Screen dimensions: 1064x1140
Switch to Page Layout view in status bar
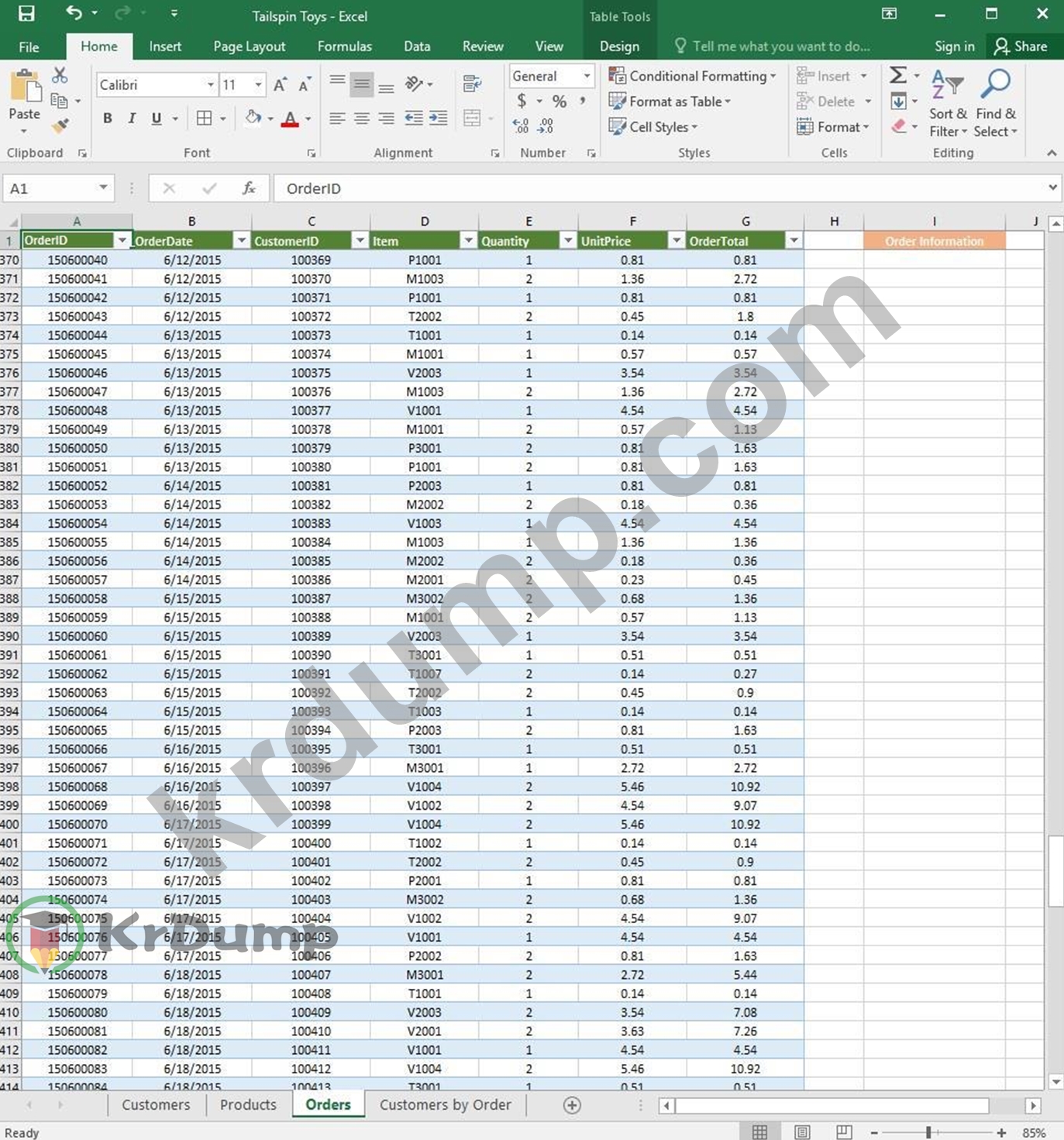[802, 1132]
